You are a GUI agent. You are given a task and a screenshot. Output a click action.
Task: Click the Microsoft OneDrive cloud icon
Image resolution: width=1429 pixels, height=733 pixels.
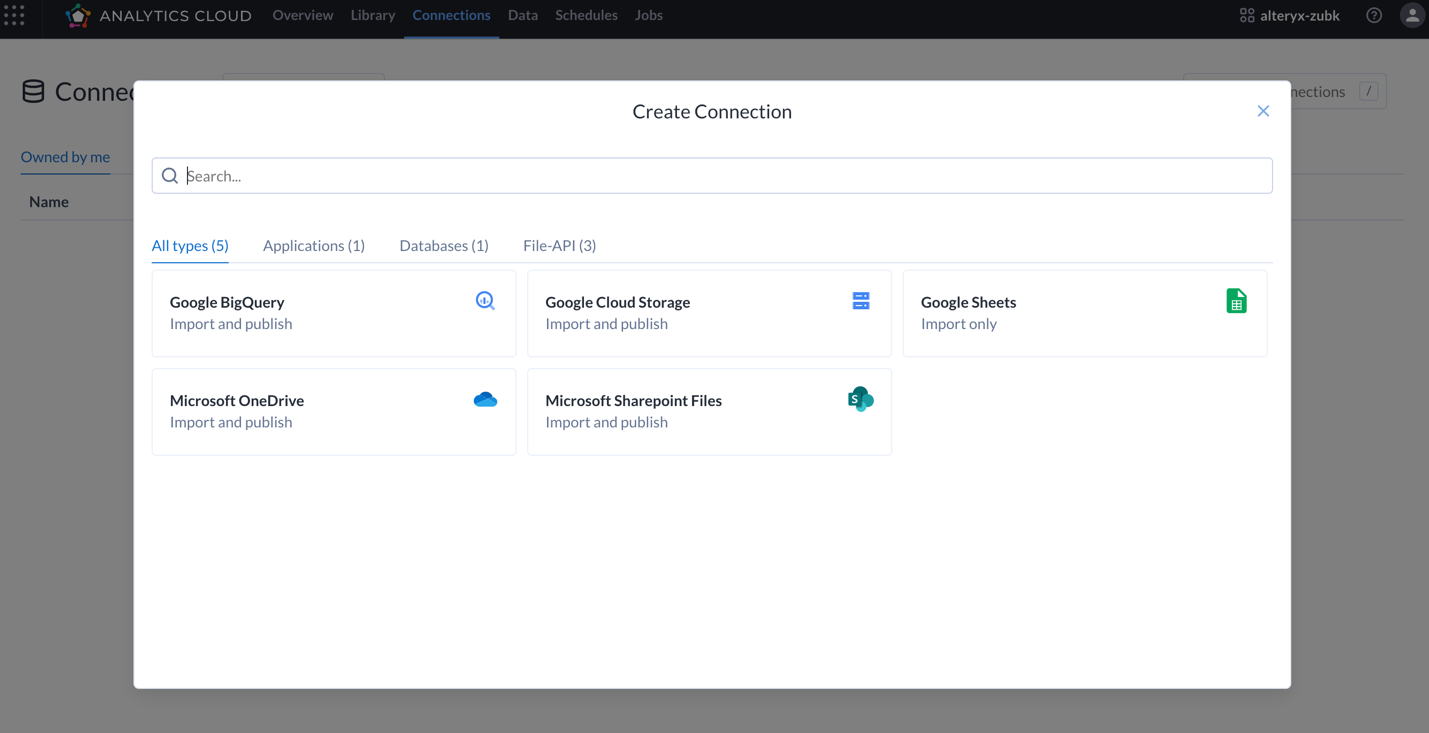click(x=485, y=398)
